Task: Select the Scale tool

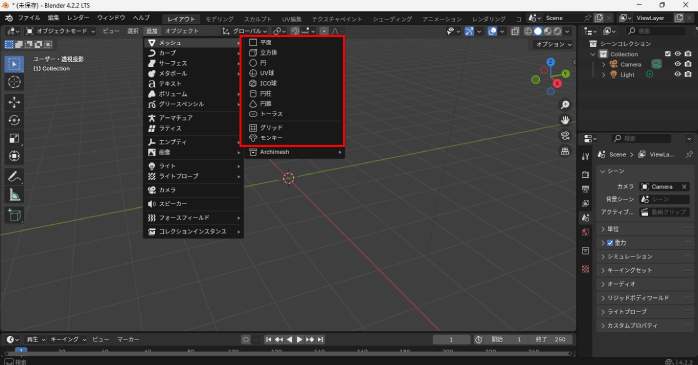Action: coord(14,138)
